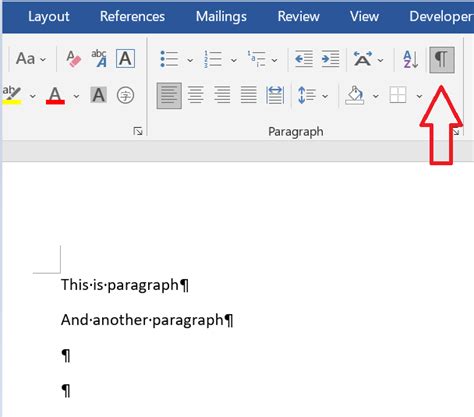Viewport: 474px width, 417px height.
Task: Open the Mailings ribbon tab
Action: [221, 16]
